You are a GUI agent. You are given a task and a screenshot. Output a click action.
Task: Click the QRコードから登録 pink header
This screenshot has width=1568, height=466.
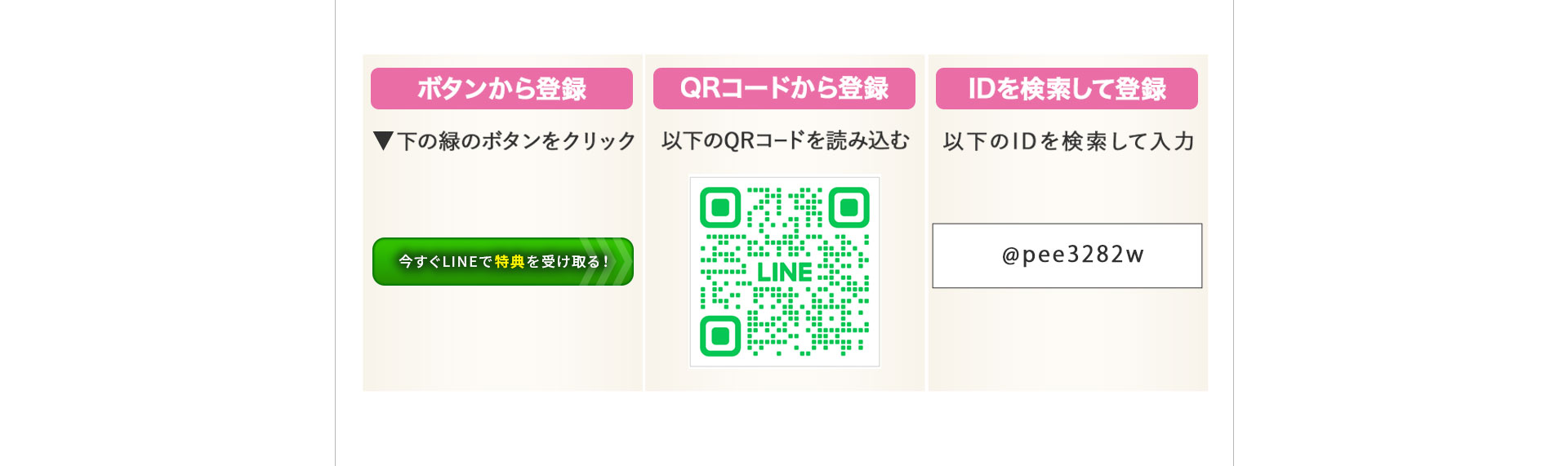(x=784, y=88)
